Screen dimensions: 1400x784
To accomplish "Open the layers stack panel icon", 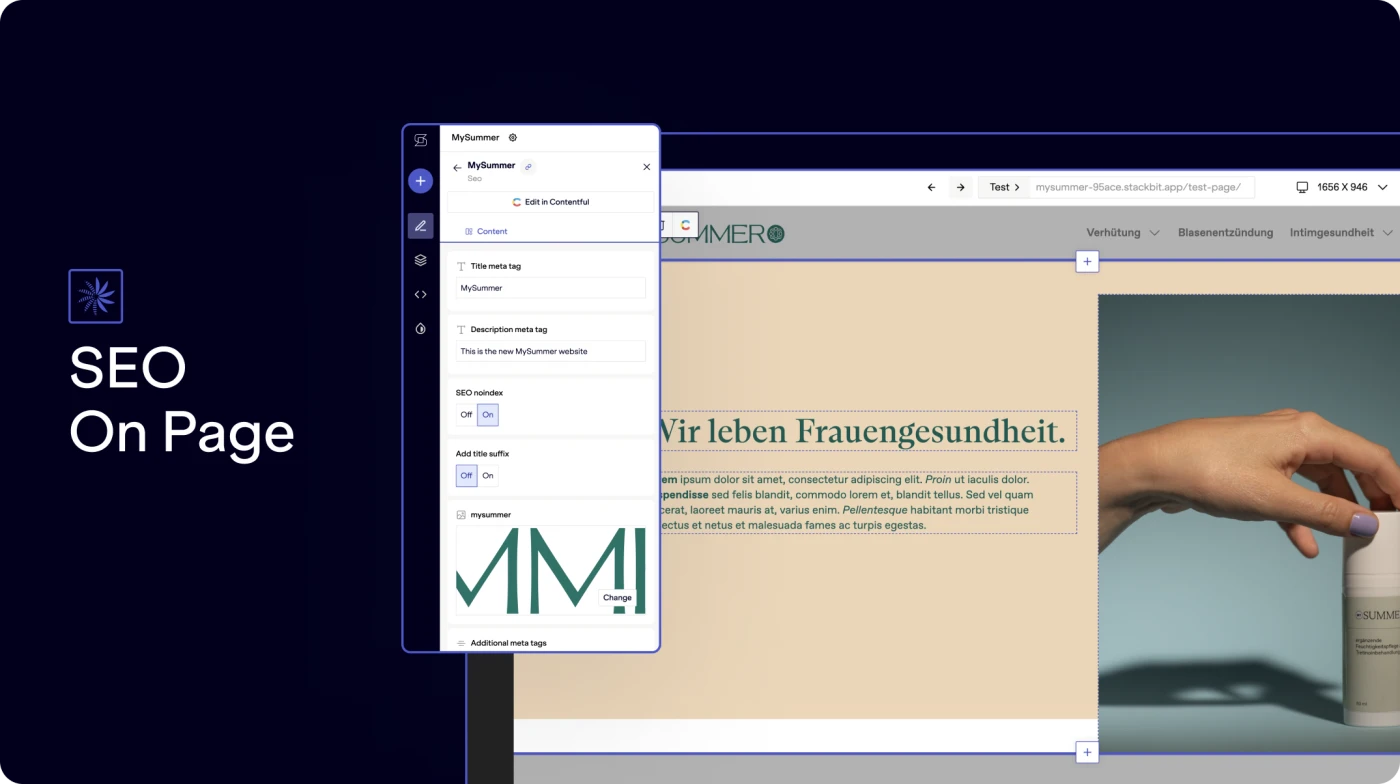I will point(420,260).
